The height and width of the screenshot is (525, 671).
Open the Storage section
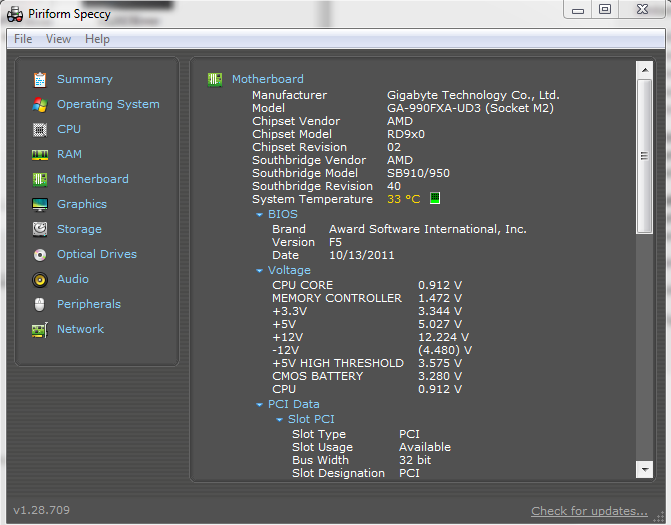click(79, 229)
